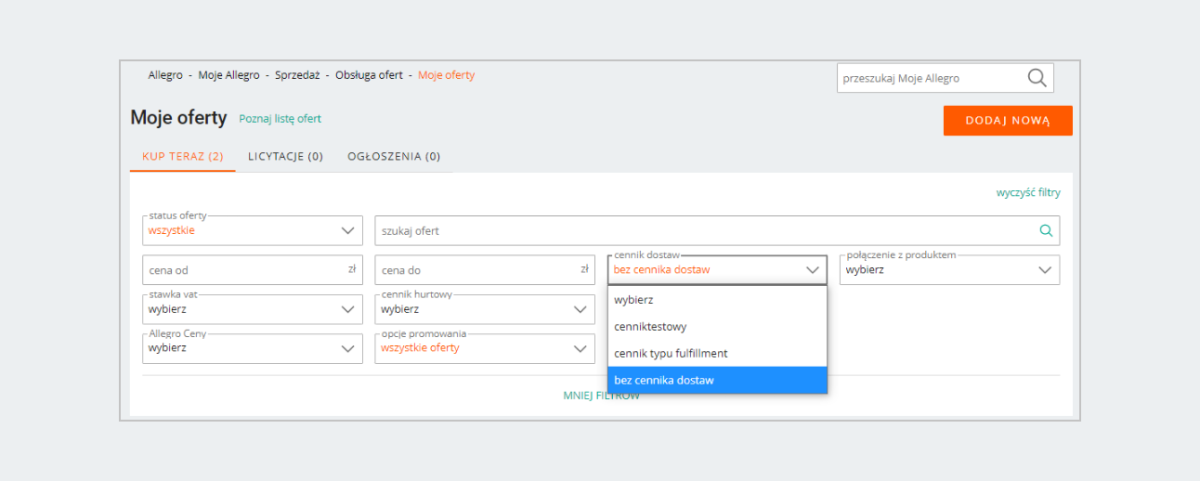
Task: Open the cennik hurtowy dropdown
Action: (485, 309)
